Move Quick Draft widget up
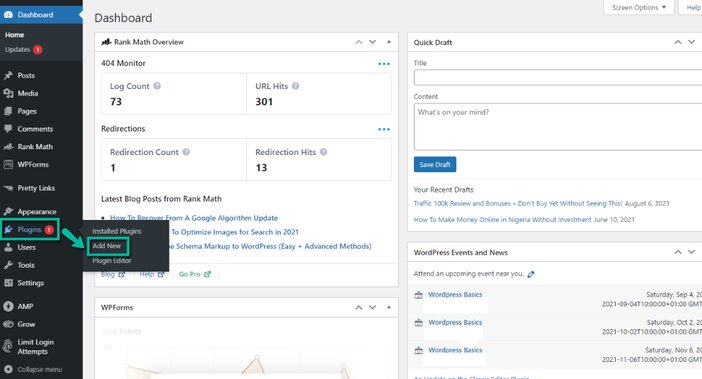 678,42
